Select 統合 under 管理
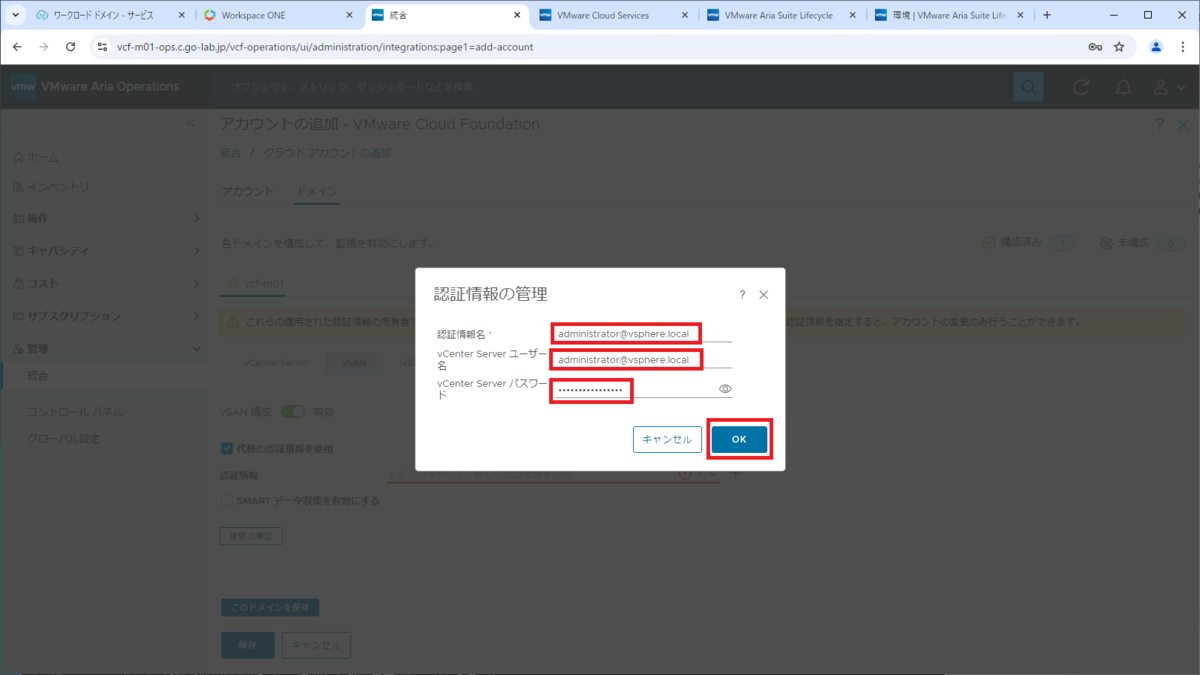Screen dimensions: 1200x675 coord(38,376)
